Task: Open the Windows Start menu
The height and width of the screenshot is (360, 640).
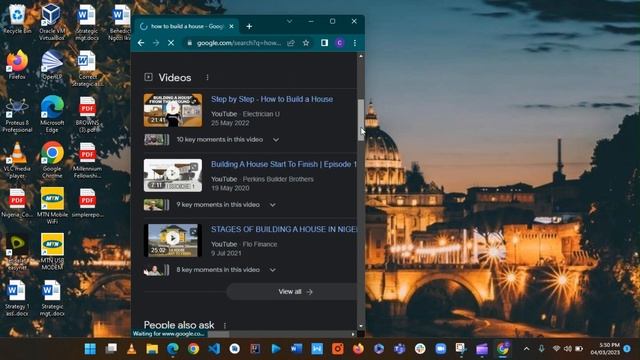Action: pyautogui.click(x=90, y=349)
